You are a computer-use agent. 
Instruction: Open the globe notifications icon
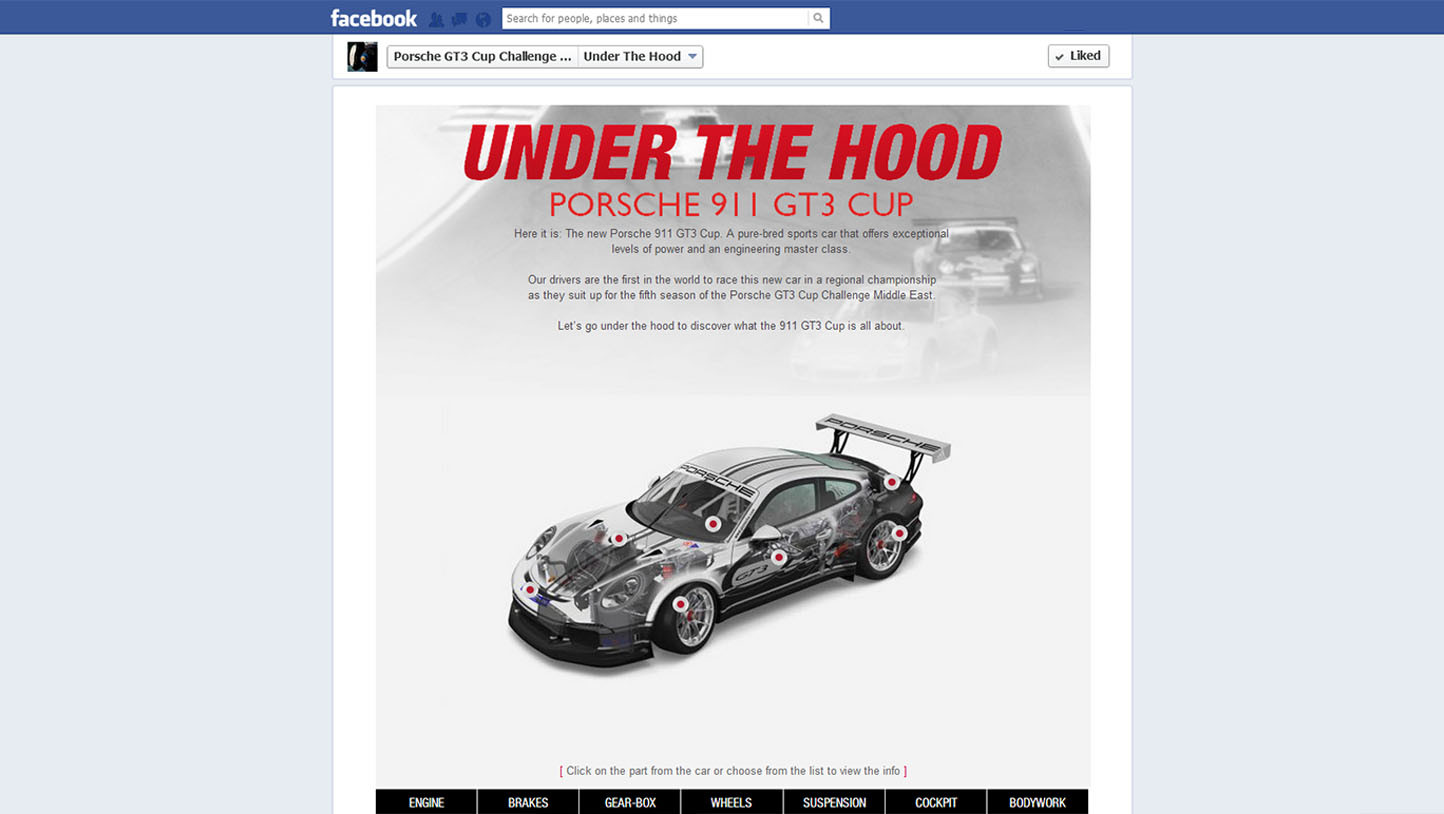483,19
